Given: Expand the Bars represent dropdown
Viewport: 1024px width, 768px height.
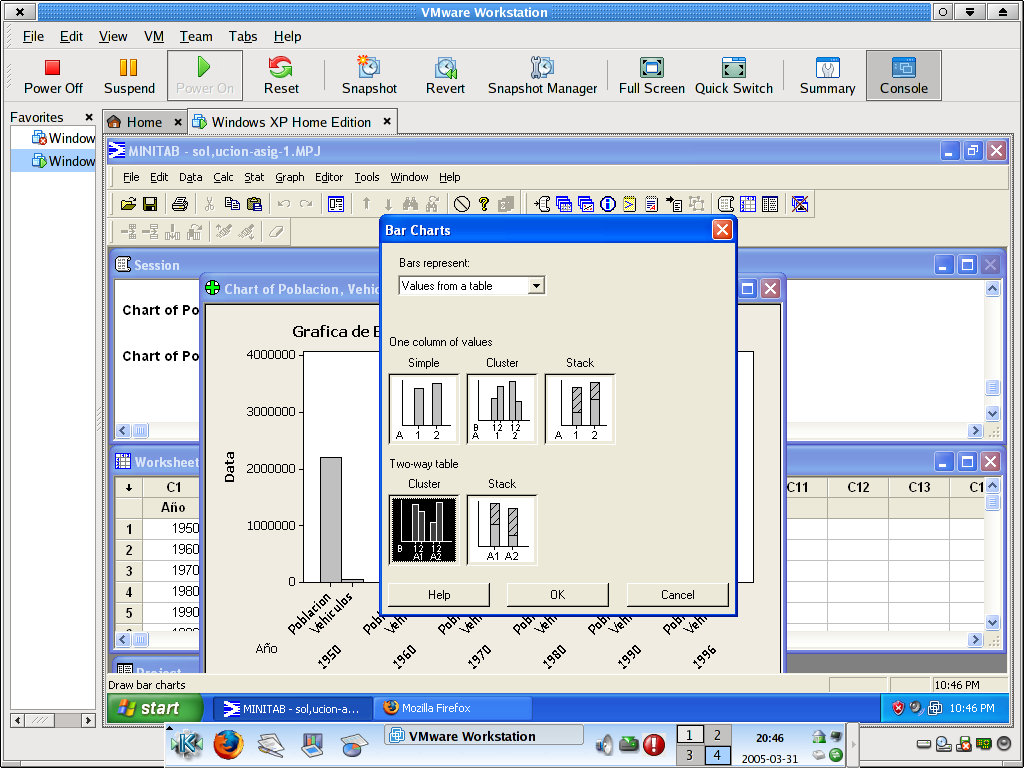Looking at the screenshot, I should [x=536, y=286].
